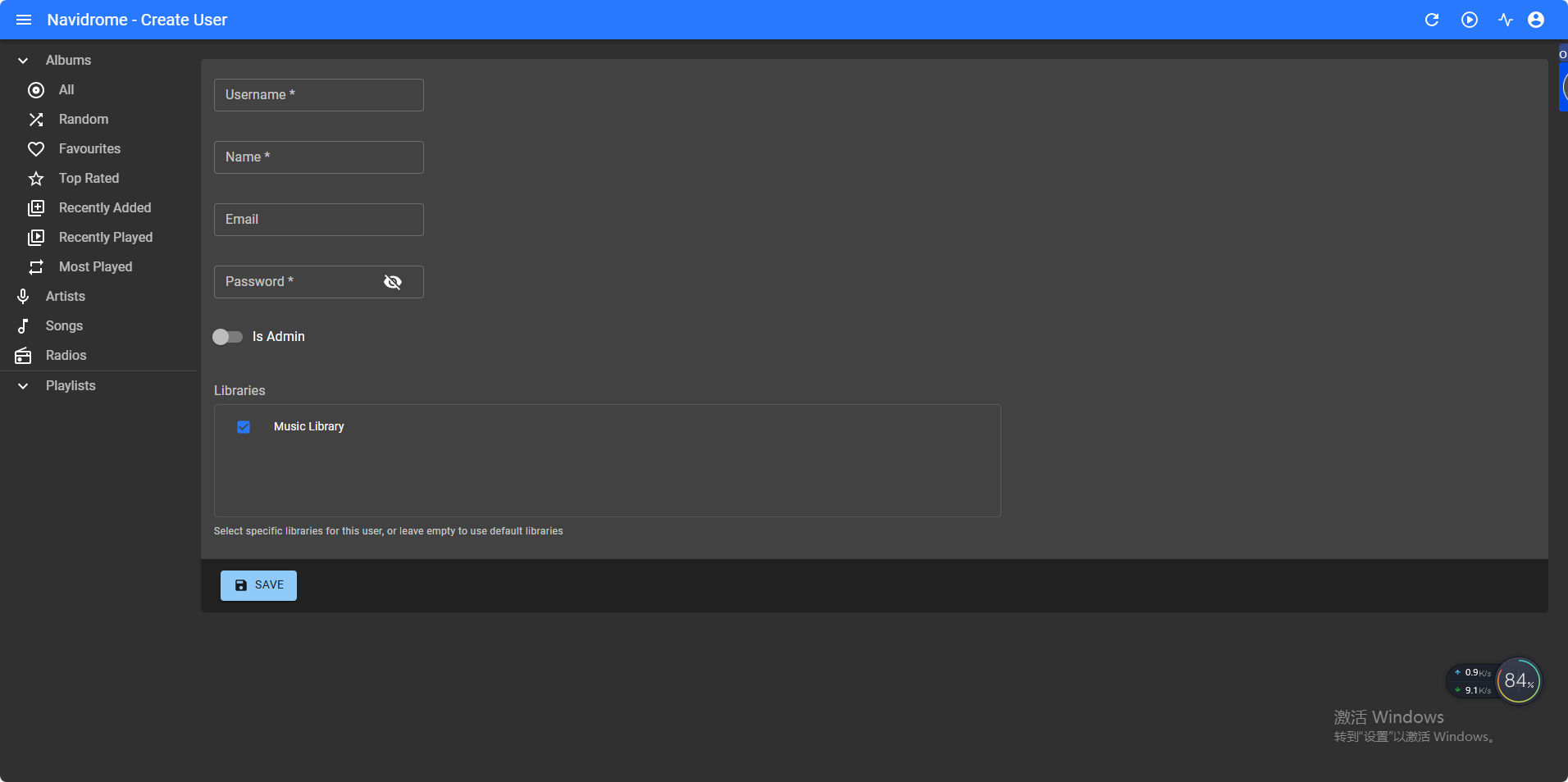Open Favourites in sidebar
The height and width of the screenshot is (782, 1568).
pos(98,149)
